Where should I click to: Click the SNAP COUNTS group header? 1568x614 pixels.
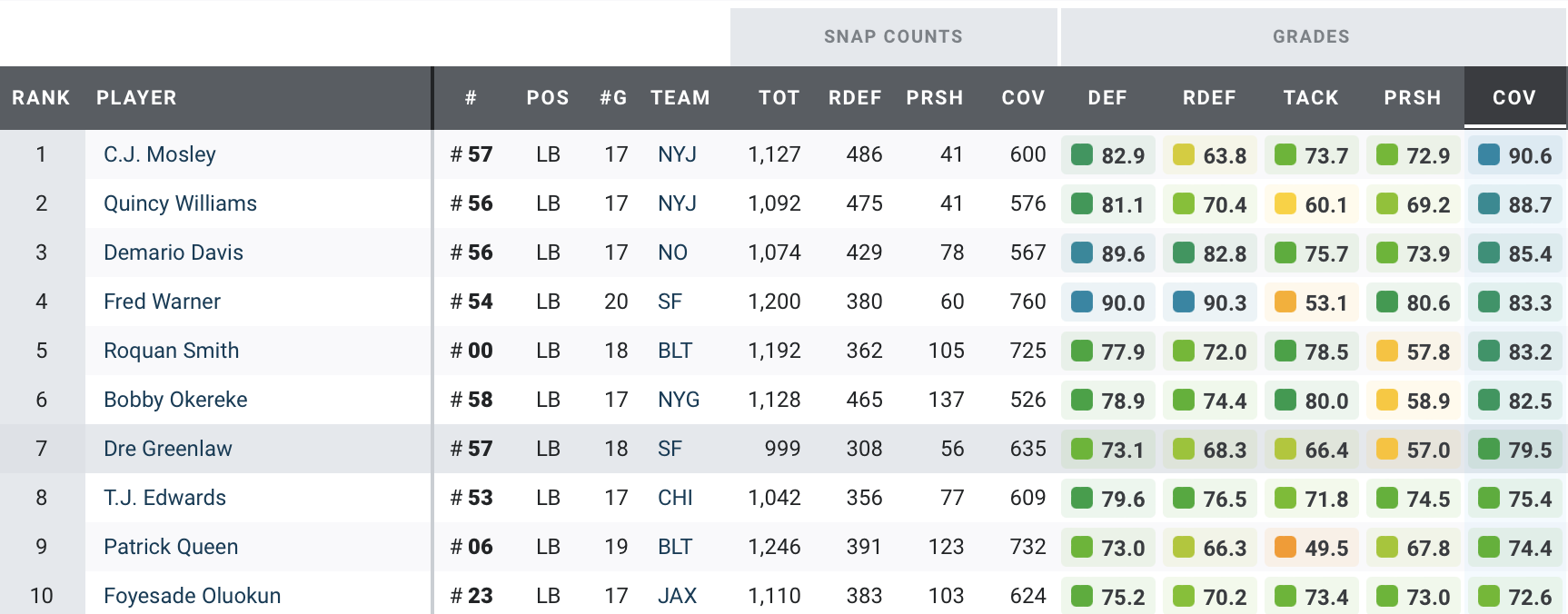[893, 37]
